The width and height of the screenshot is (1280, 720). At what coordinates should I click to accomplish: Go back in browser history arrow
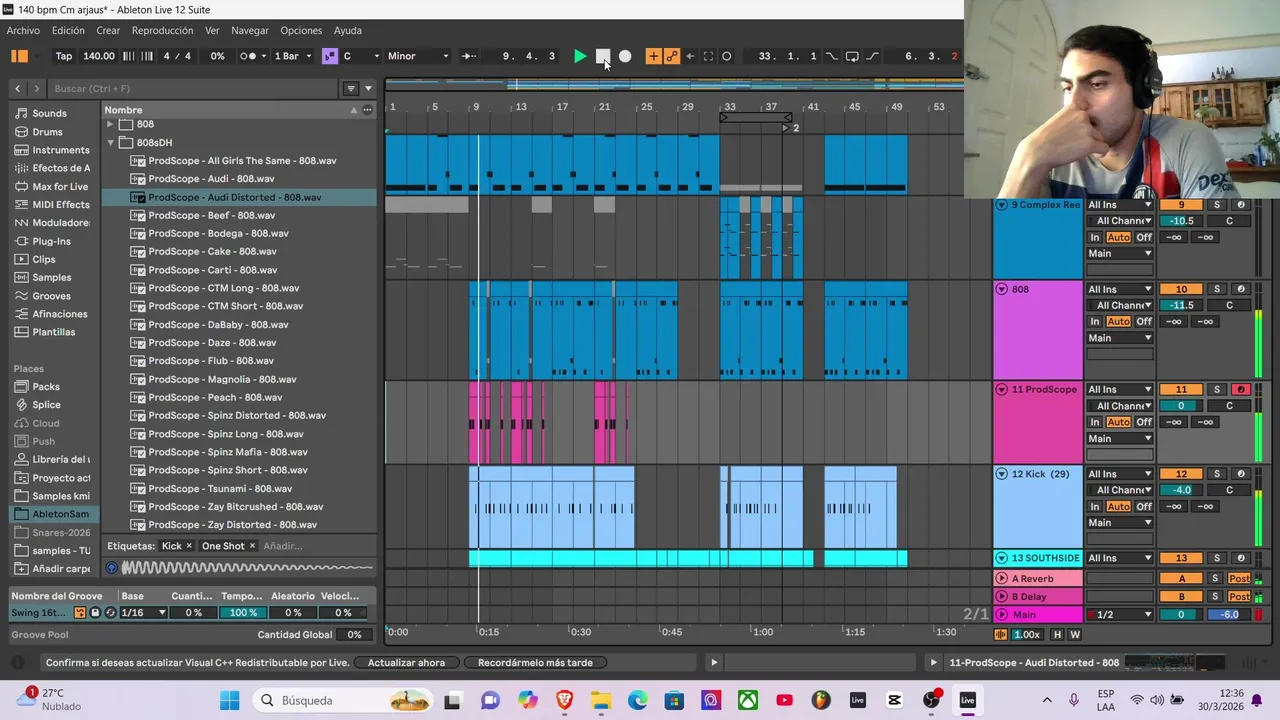[17, 88]
